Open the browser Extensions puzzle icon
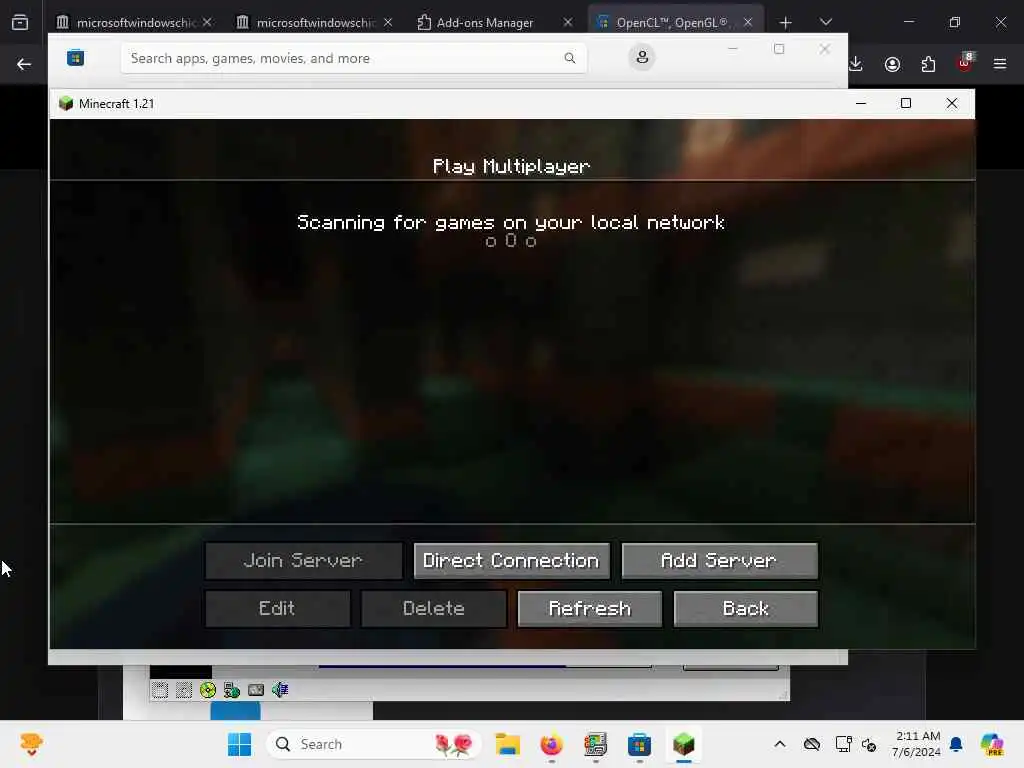Viewport: 1024px width, 768px height. 928,64
